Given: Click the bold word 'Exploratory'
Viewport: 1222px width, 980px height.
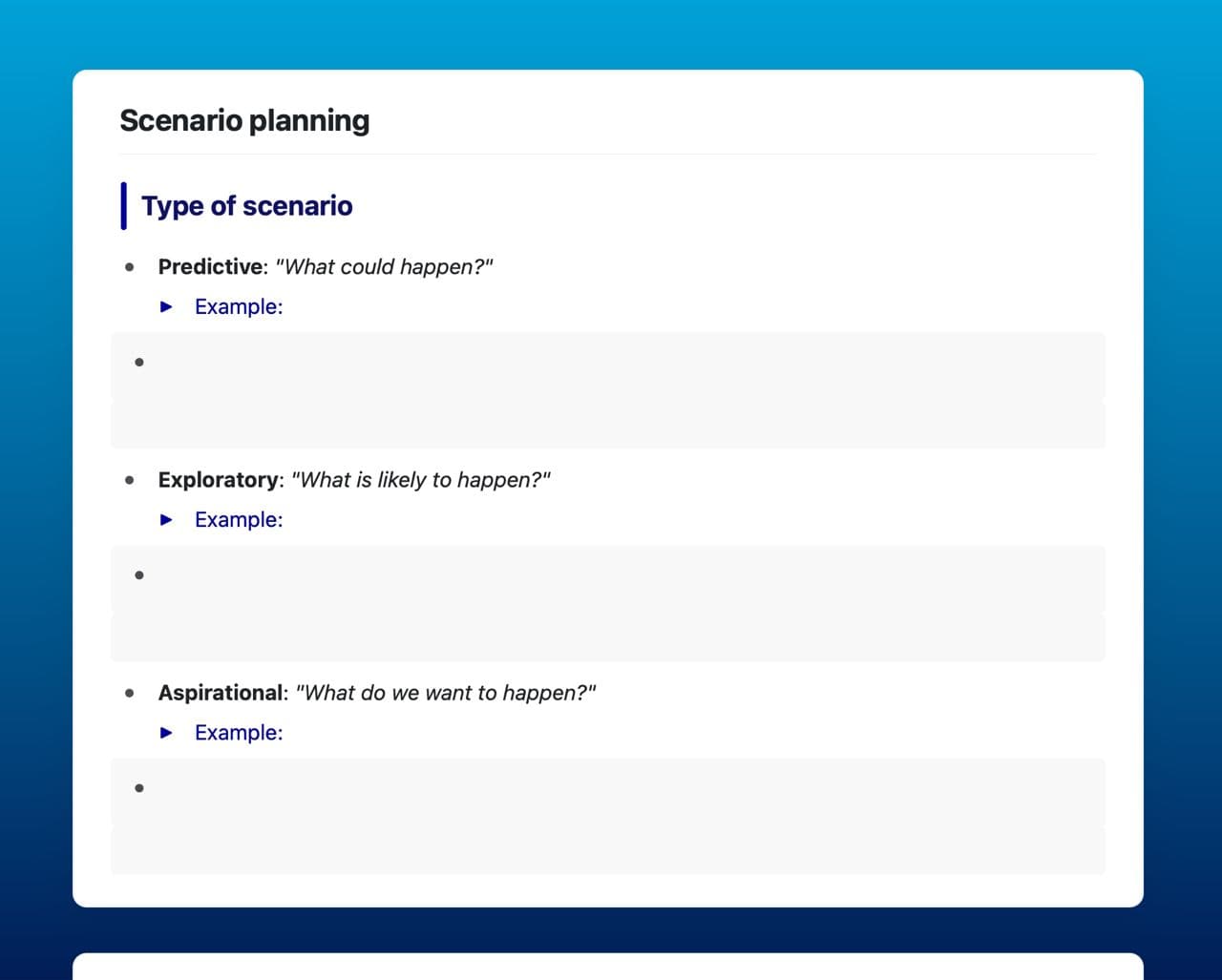Looking at the screenshot, I should pyautogui.click(x=221, y=480).
